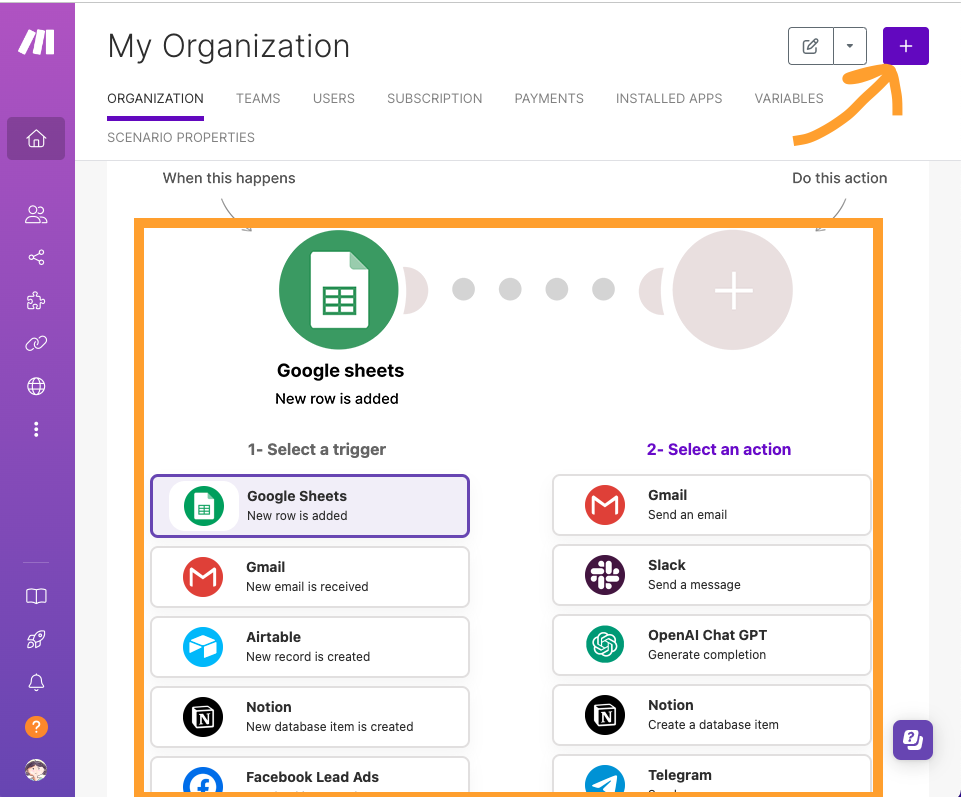Viewport: 961px width, 797px height.
Task: Click the orange help question mark icon
Action: click(x=36, y=727)
